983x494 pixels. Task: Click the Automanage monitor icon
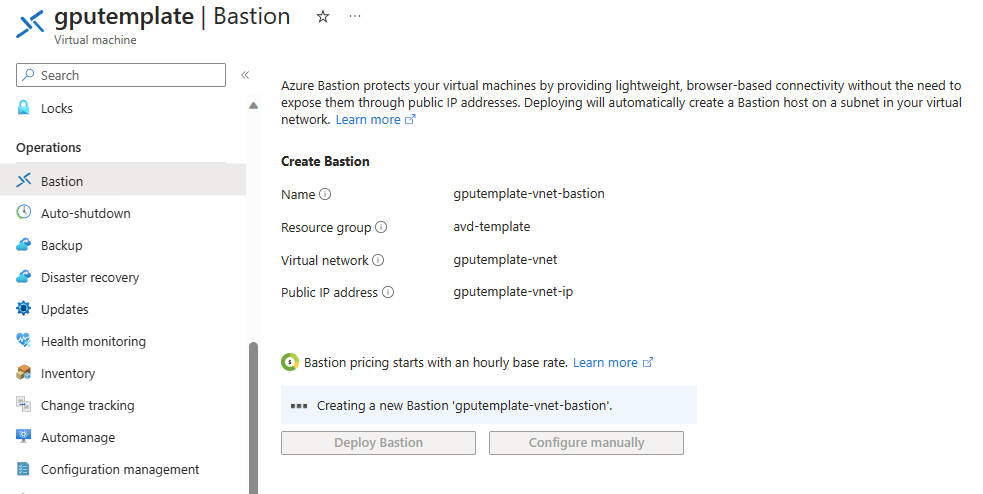(x=23, y=436)
